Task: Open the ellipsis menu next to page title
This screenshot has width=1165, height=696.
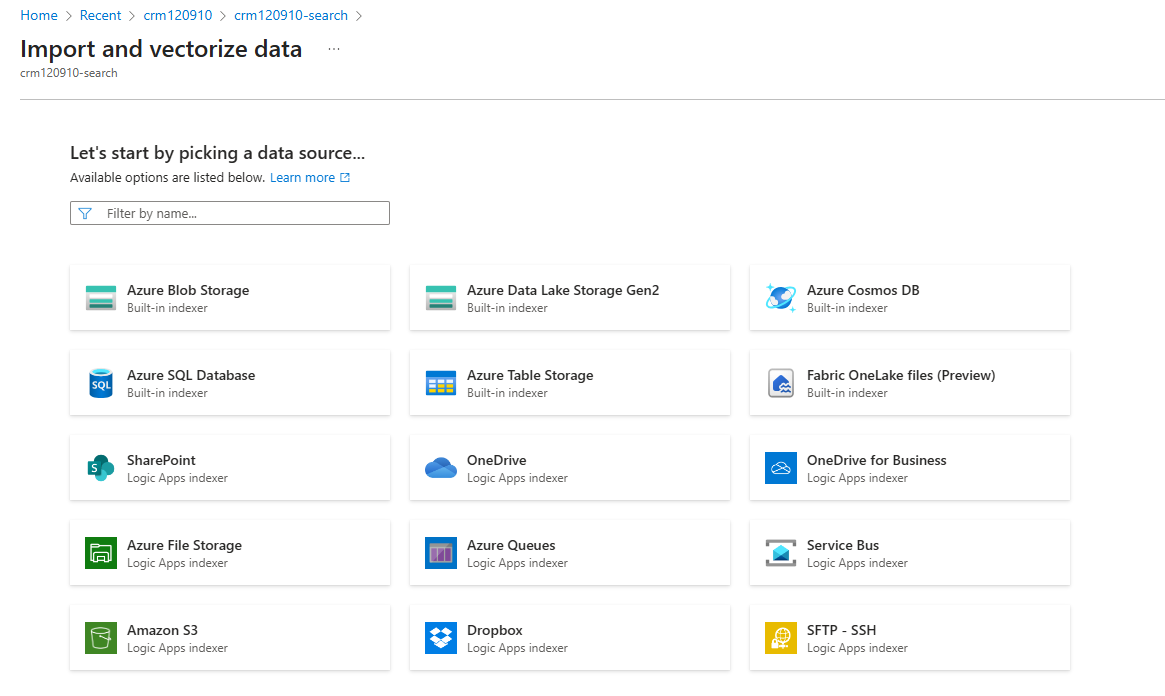Action: (334, 49)
